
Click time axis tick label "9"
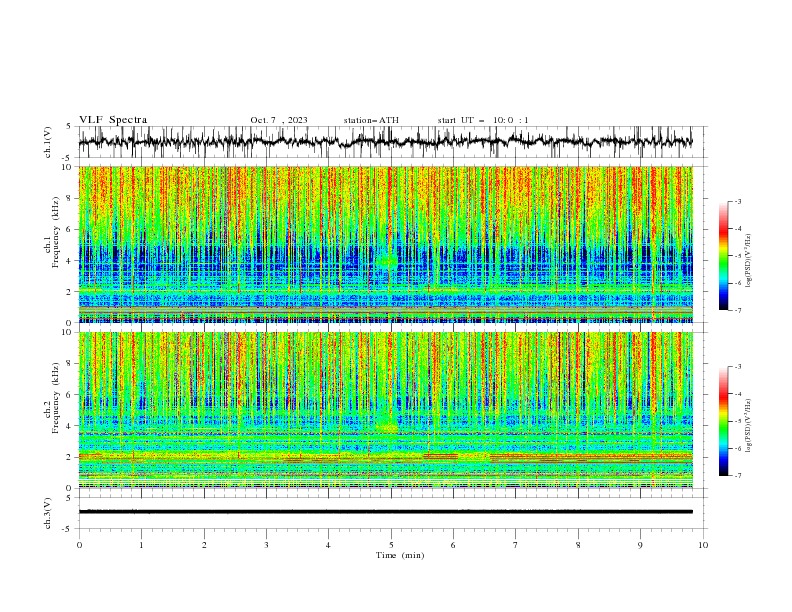[640, 545]
